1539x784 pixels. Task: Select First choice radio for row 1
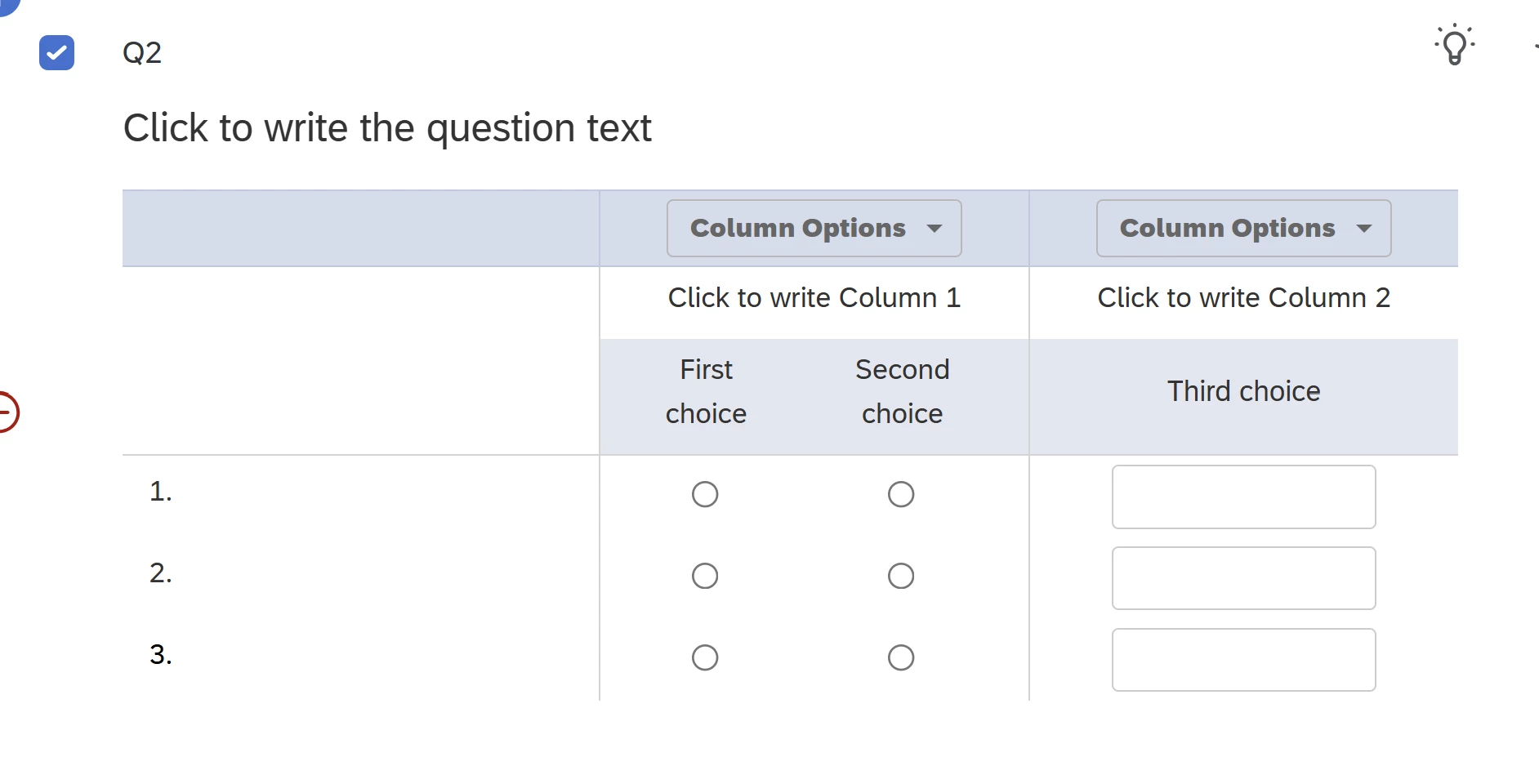pyautogui.click(x=705, y=494)
